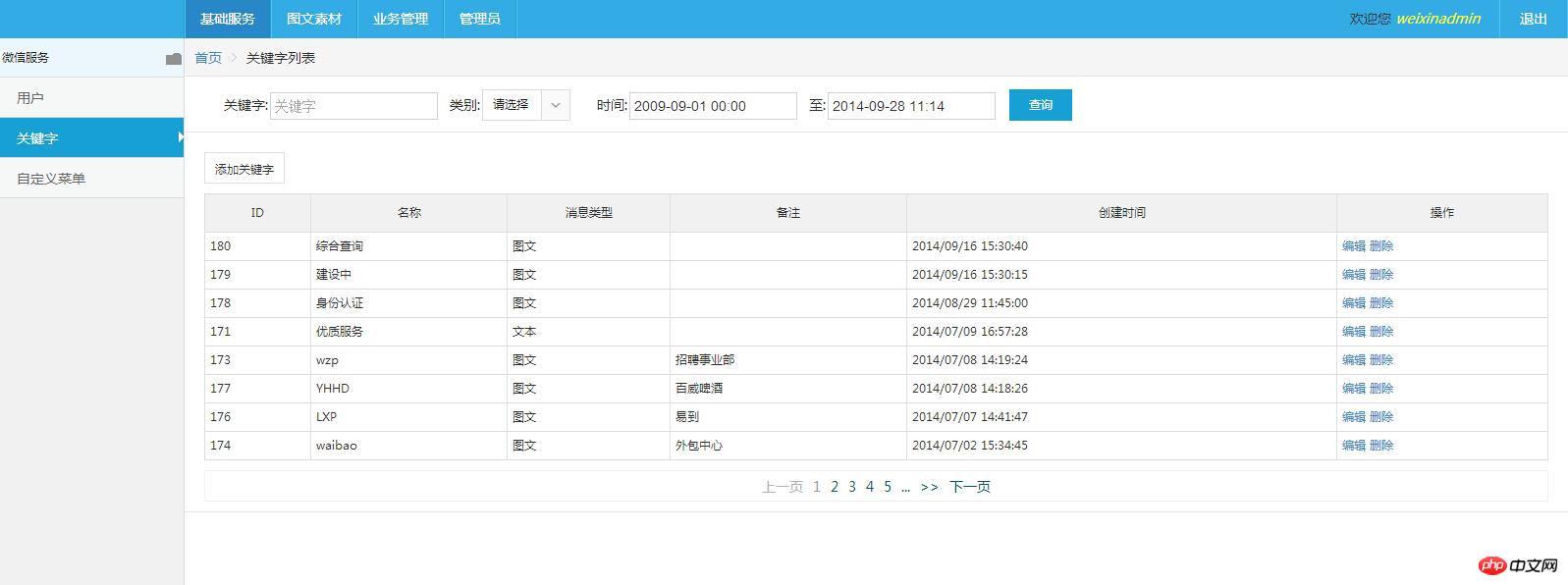Go to page 5 in pagination

click(x=888, y=487)
